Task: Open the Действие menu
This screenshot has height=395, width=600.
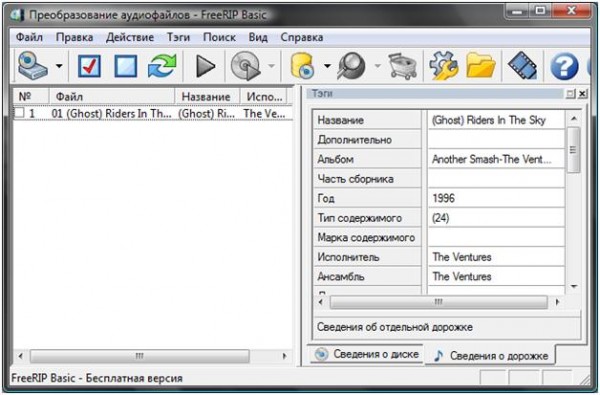Action: pyautogui.click(x=130, y=37)
